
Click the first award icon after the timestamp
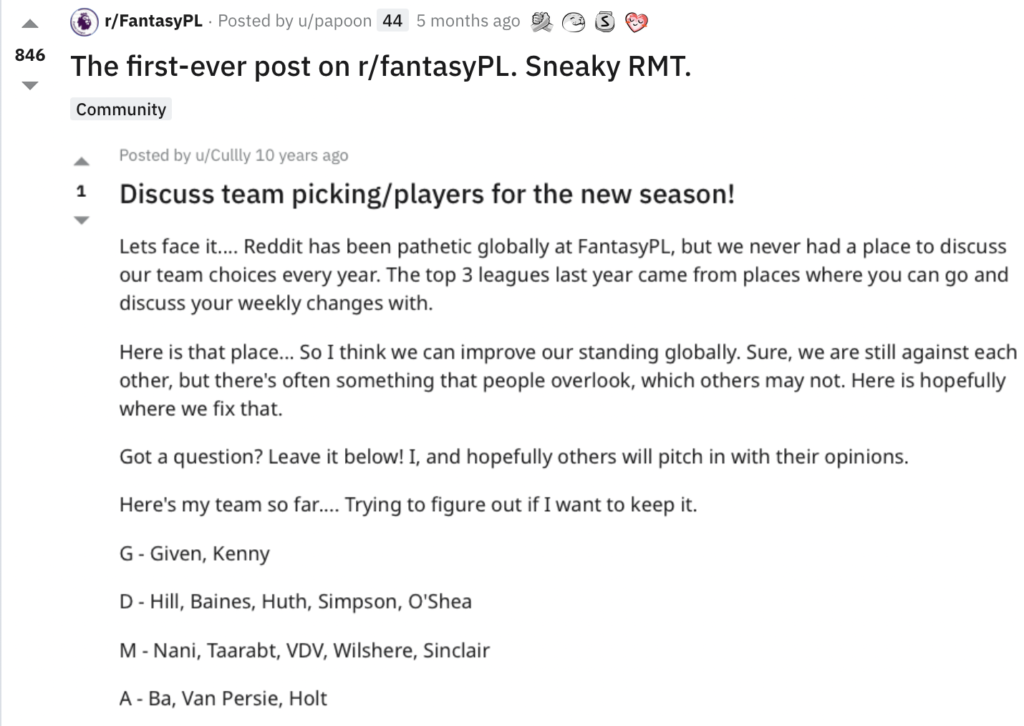pyautogui.click(x=543, y=21)
